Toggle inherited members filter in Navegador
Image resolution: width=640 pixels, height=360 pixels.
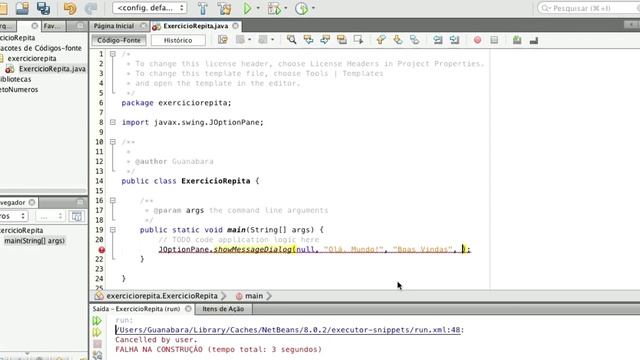point(76,216)
